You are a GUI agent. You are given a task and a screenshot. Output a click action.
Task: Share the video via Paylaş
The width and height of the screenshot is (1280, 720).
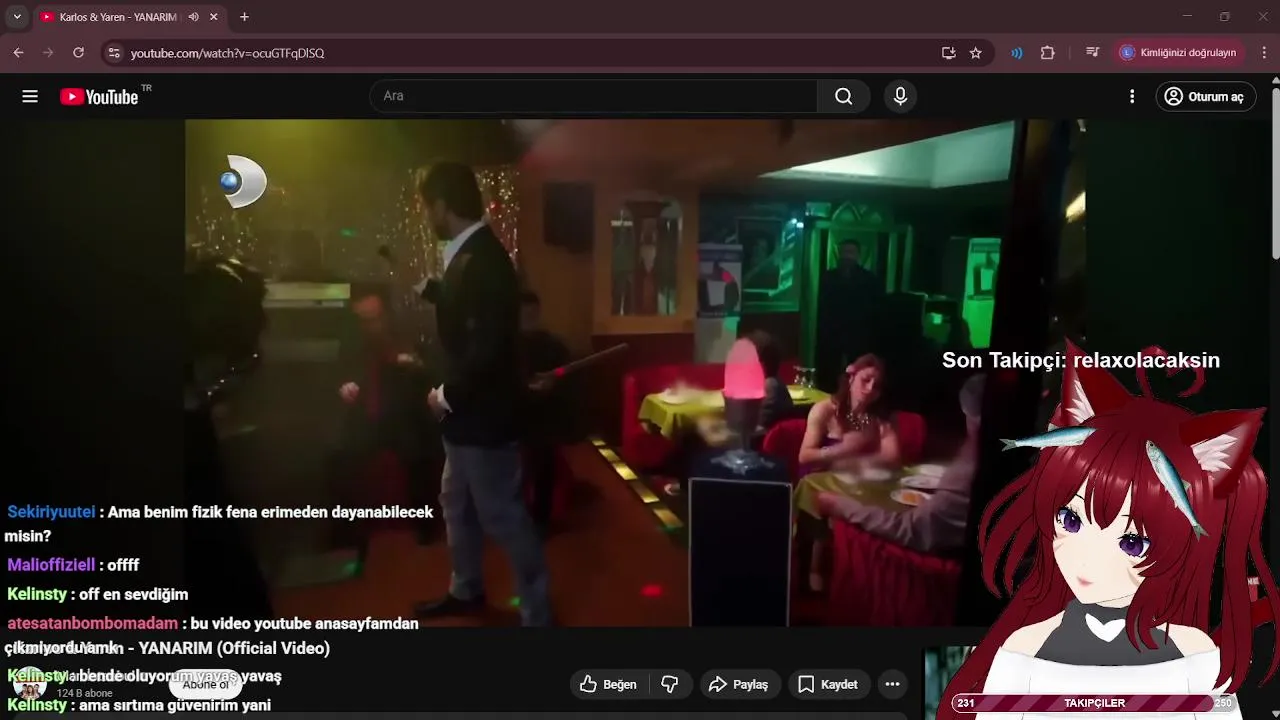pyautogui.click(x=738, y=684)
